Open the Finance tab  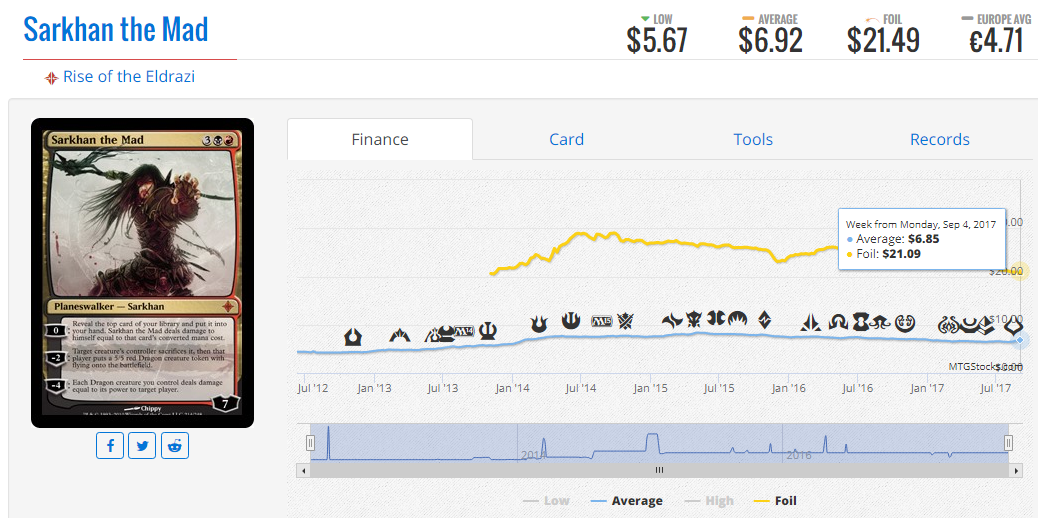click(380, 139)
